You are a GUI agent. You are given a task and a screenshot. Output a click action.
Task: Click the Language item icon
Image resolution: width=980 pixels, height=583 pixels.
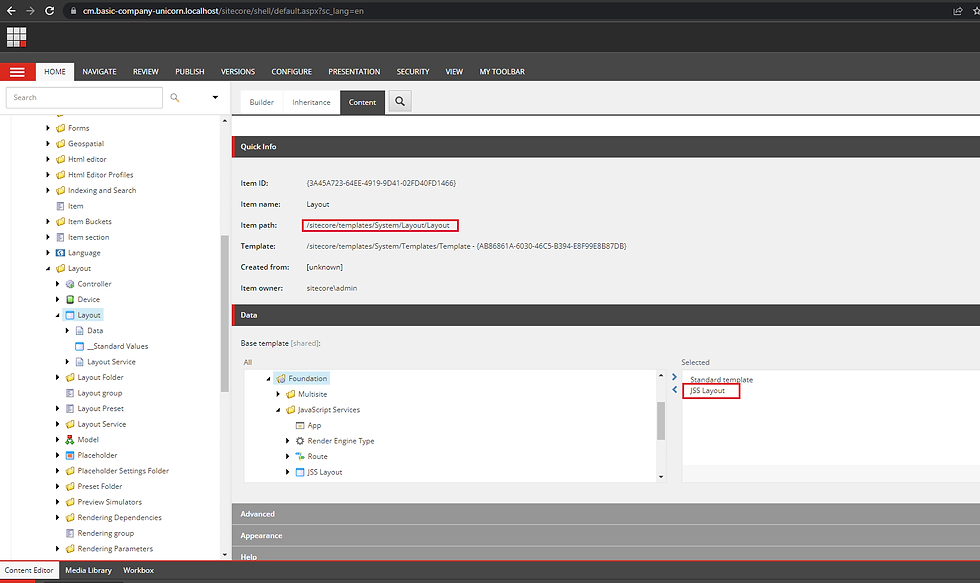click(61, 253)
